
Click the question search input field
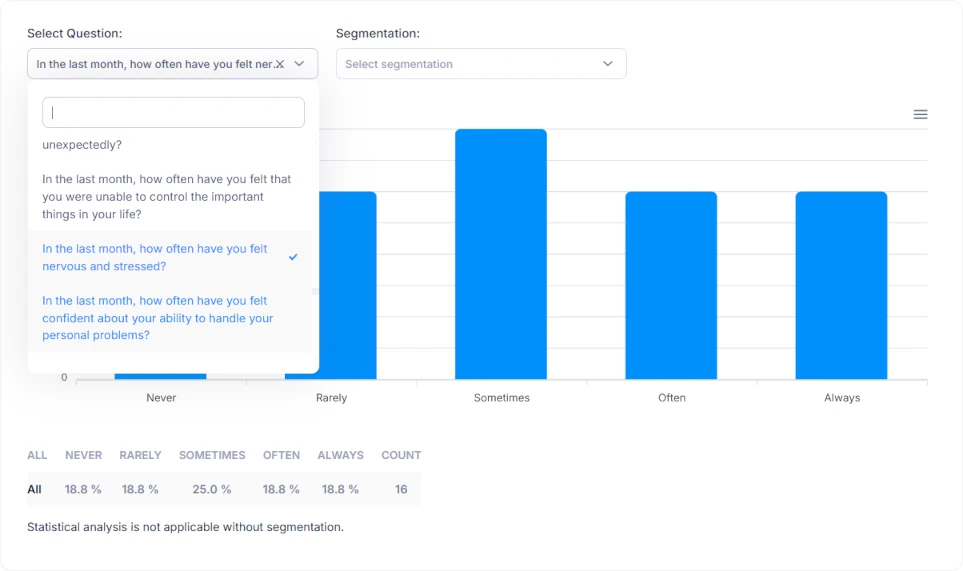click(x=173, y=112)
